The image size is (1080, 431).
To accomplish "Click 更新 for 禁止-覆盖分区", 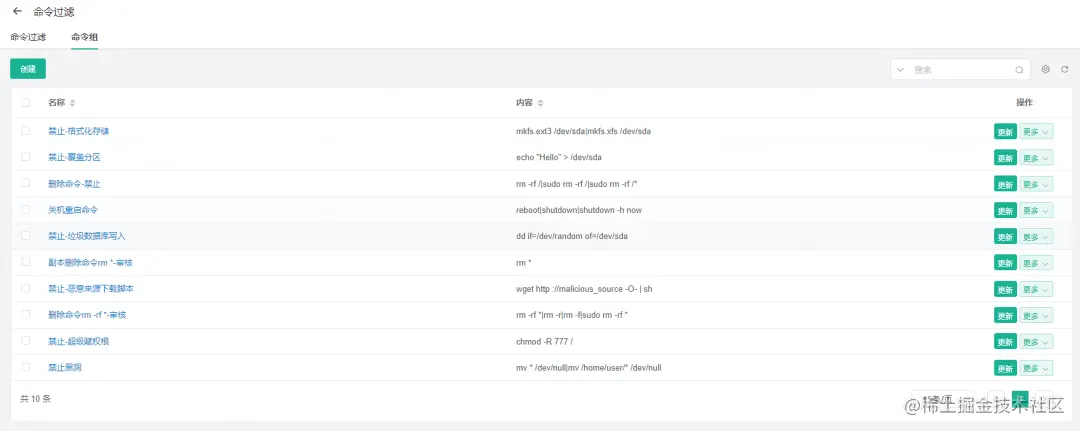I will click(x=1005, y=158).
